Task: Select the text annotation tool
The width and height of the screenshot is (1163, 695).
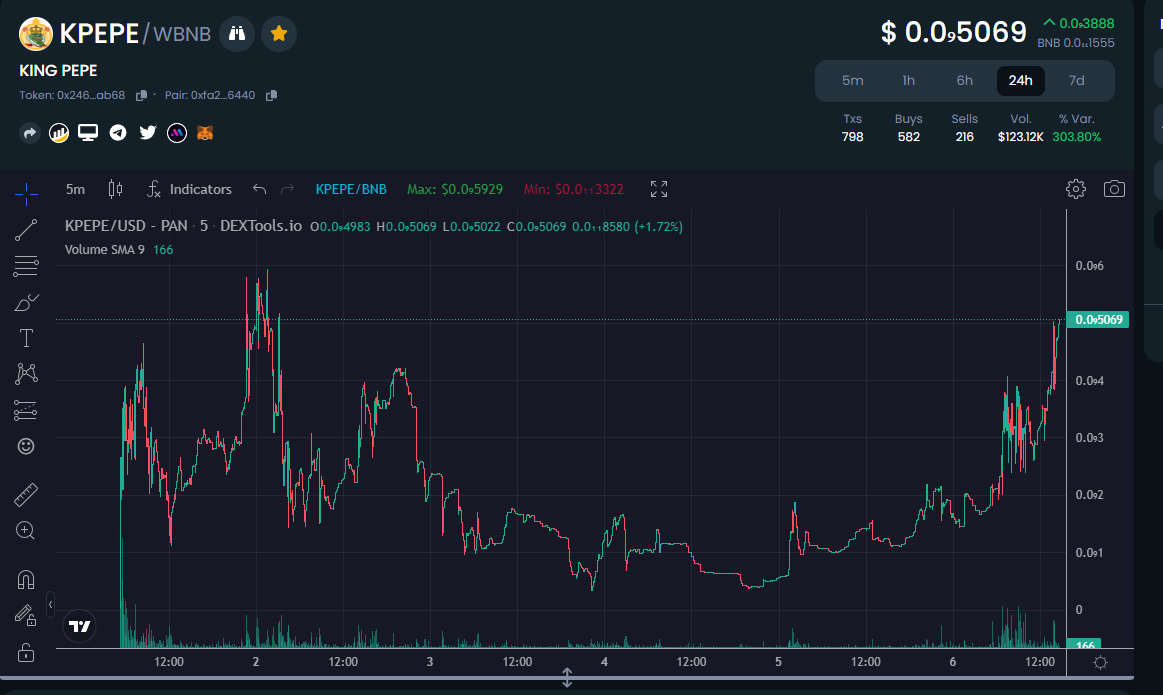Action: tap(26, 338)
